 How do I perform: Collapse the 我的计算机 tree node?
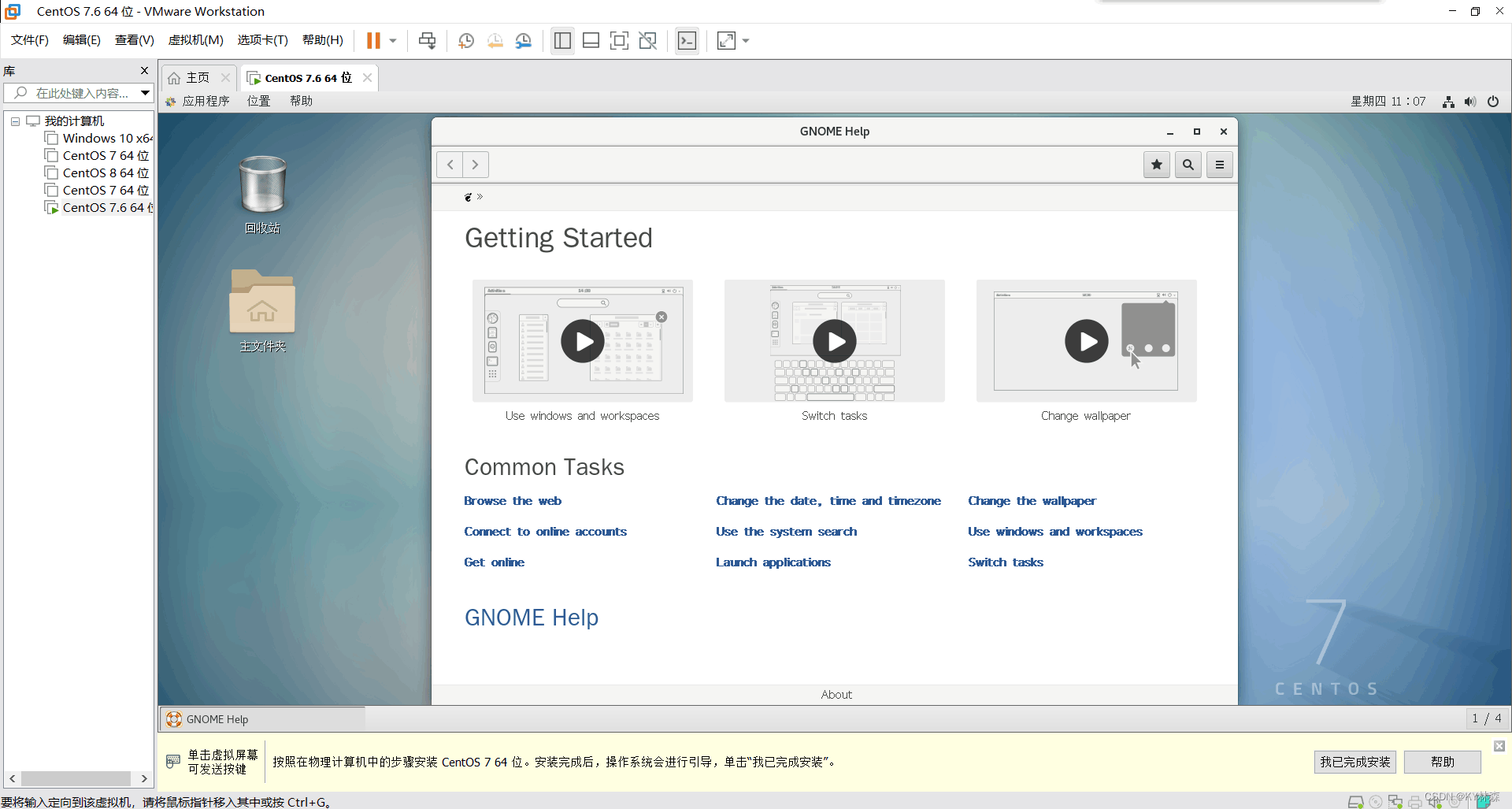15,121
